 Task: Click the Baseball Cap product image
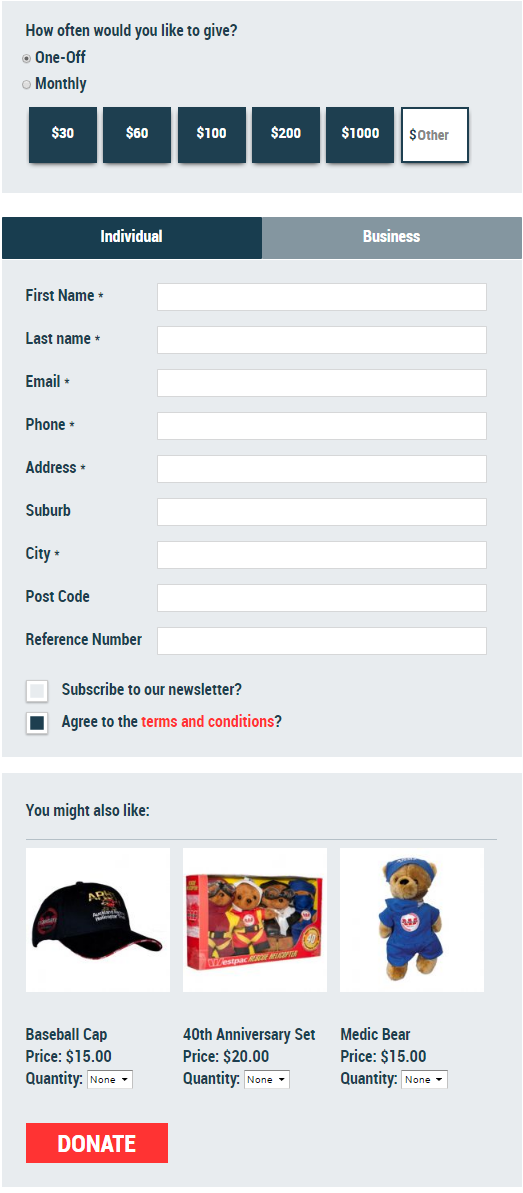pyautogui.click(x=97, y=920)
